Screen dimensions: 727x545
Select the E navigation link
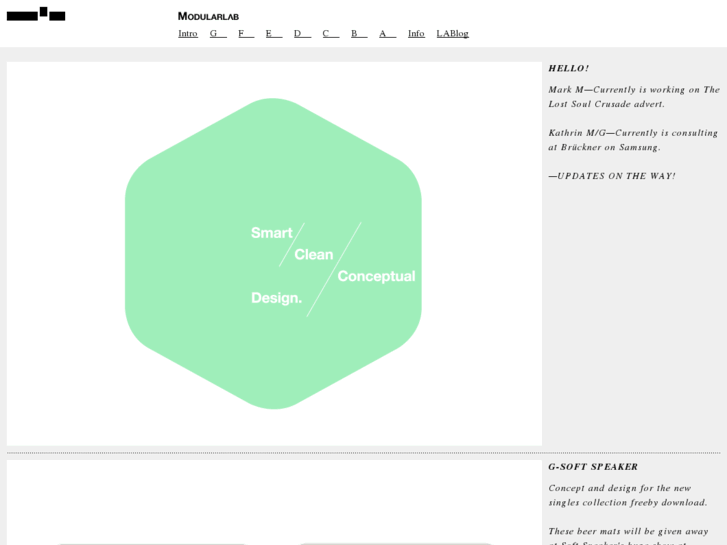coord(274,33)
